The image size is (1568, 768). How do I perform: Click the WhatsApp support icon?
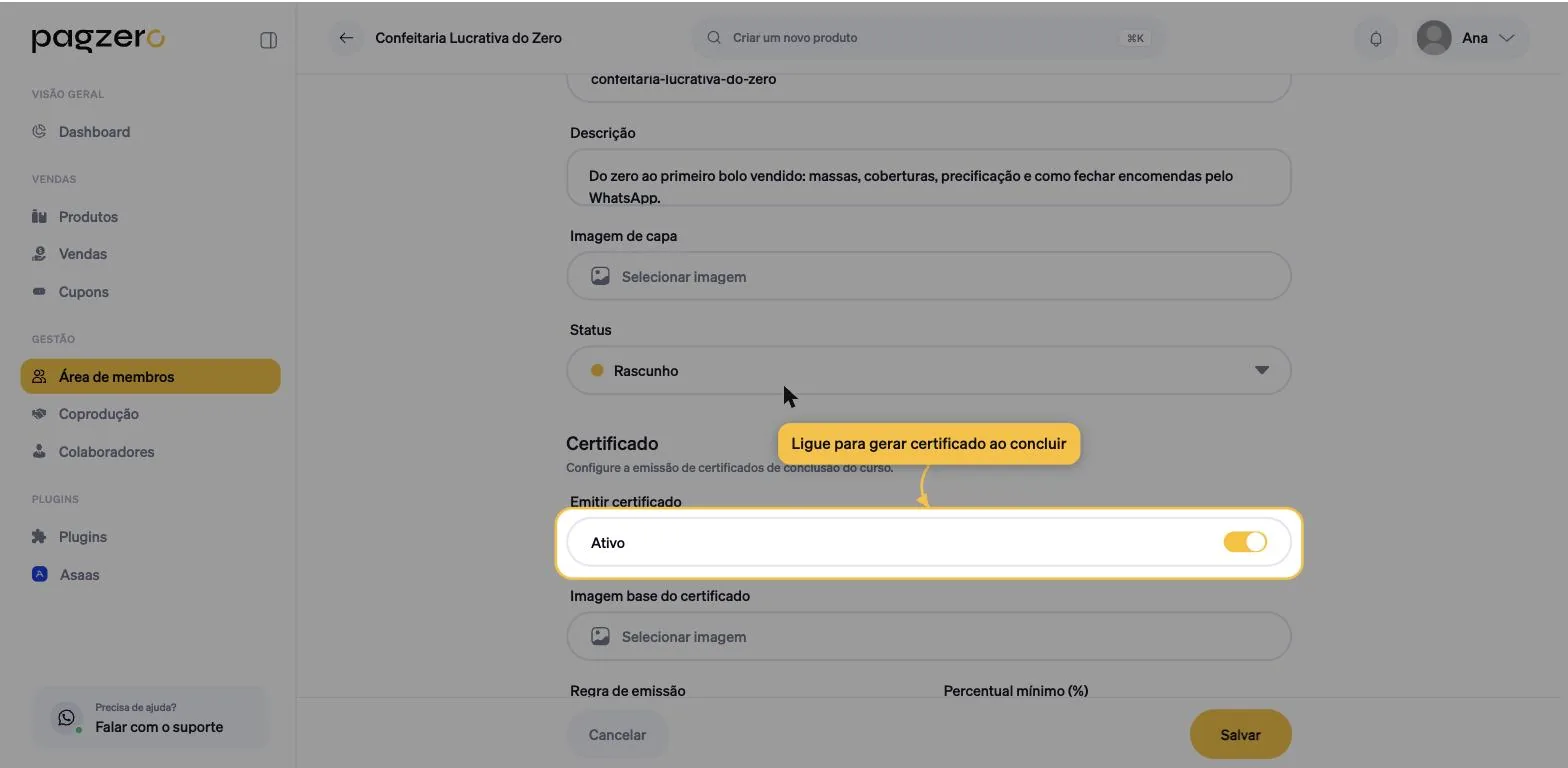click(66, 718)
